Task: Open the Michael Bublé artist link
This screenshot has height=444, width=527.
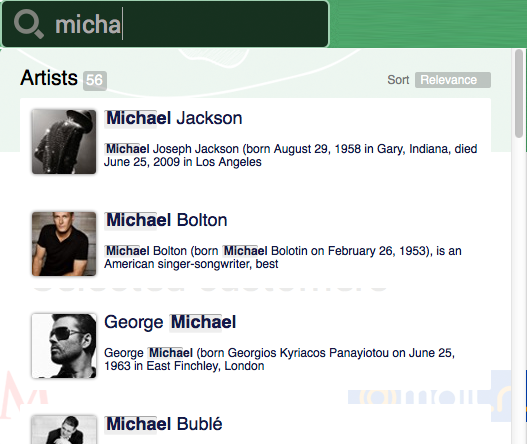Action: tap(164, 424)
